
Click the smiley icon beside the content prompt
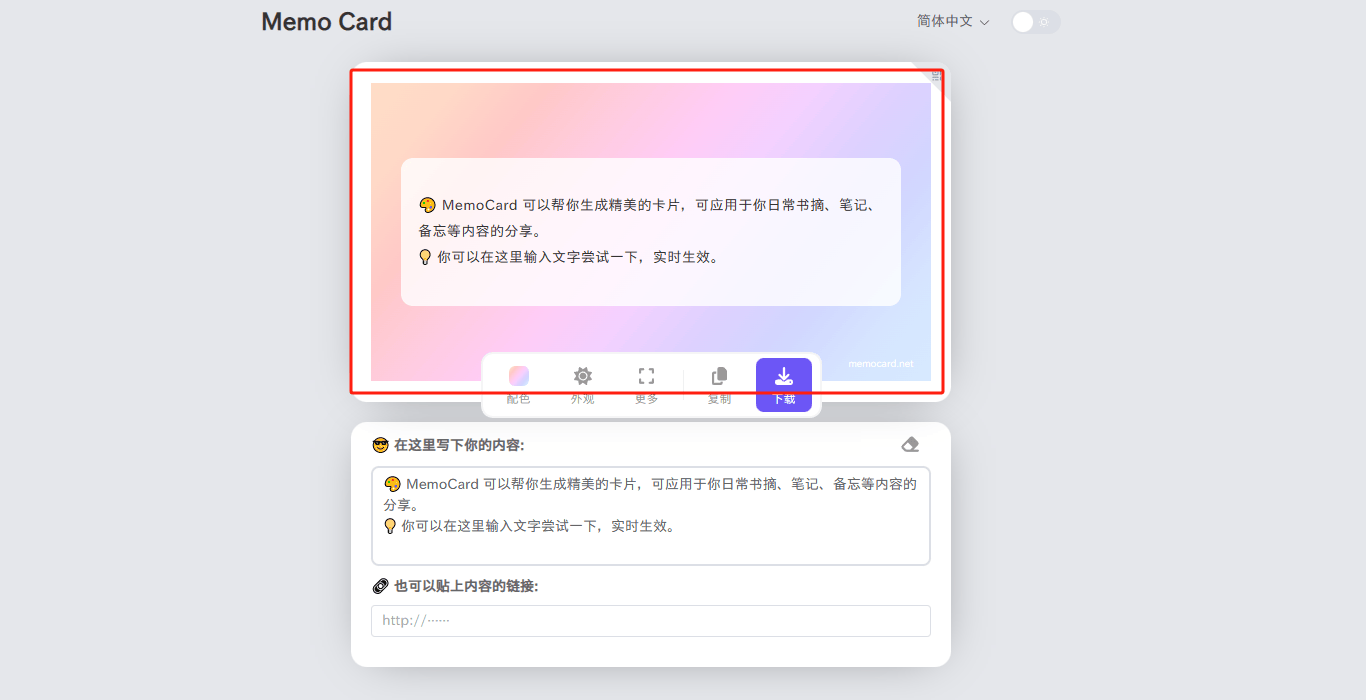coord(380,444)
